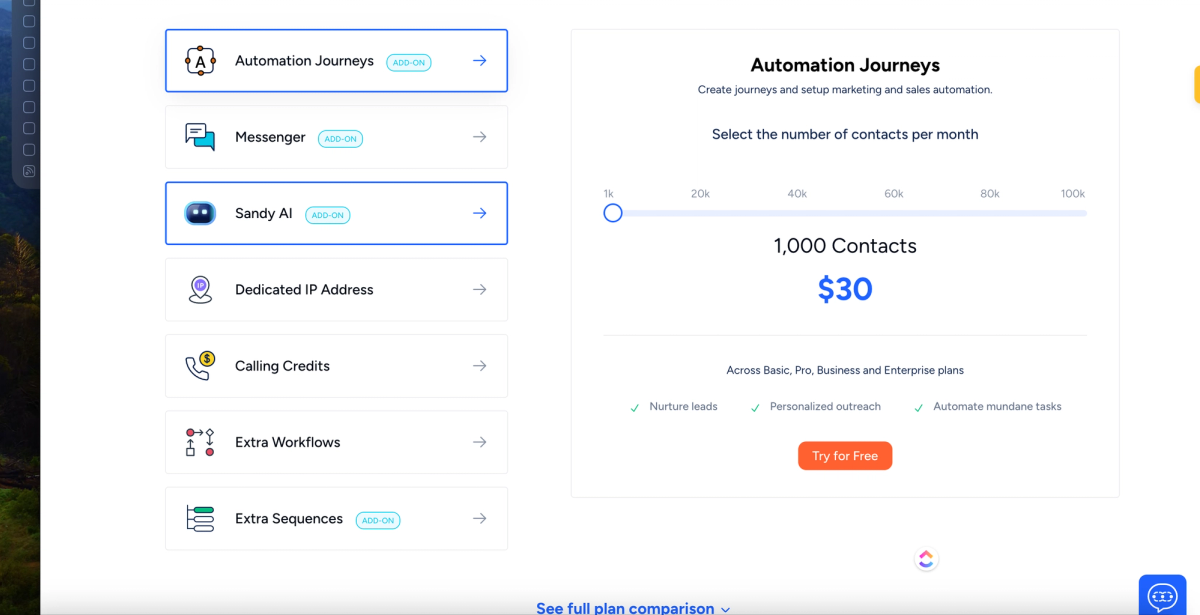Click the Calling Credits phone icon
The height and width of the screenshot is (615, 1200).
click(x=200, y=366)
